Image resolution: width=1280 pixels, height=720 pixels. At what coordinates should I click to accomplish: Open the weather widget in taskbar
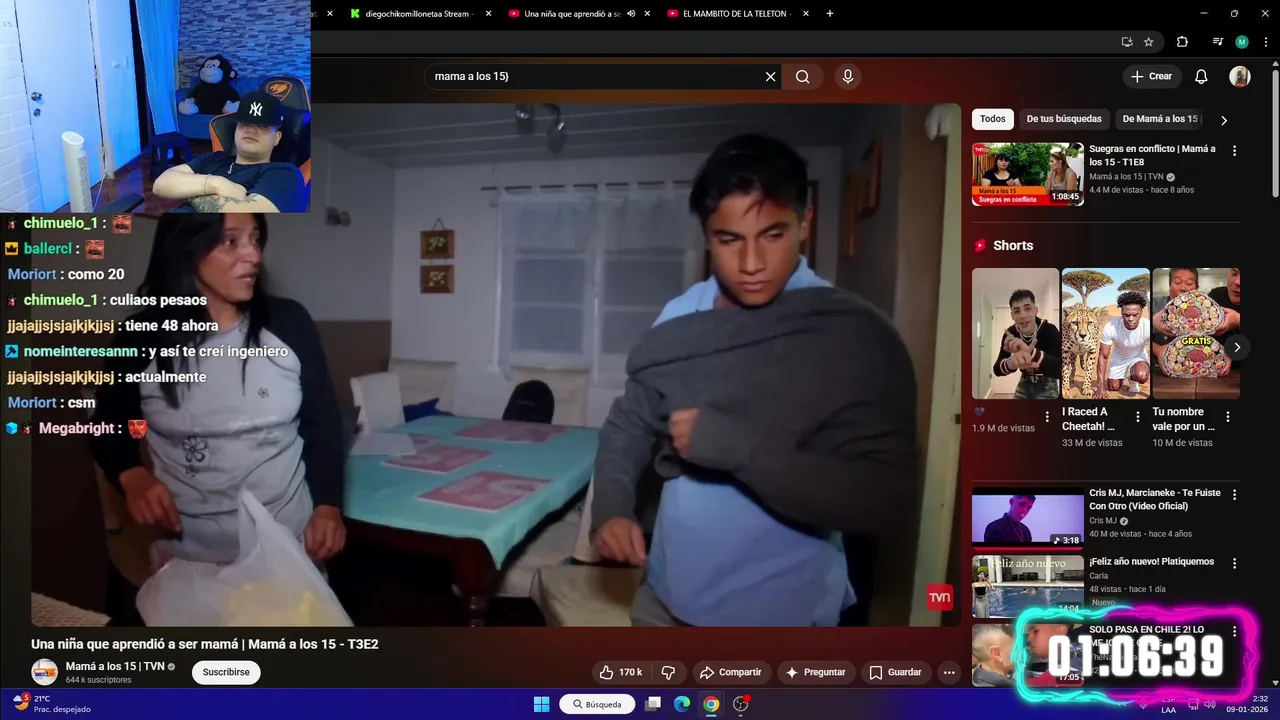(x=50, y=704)
